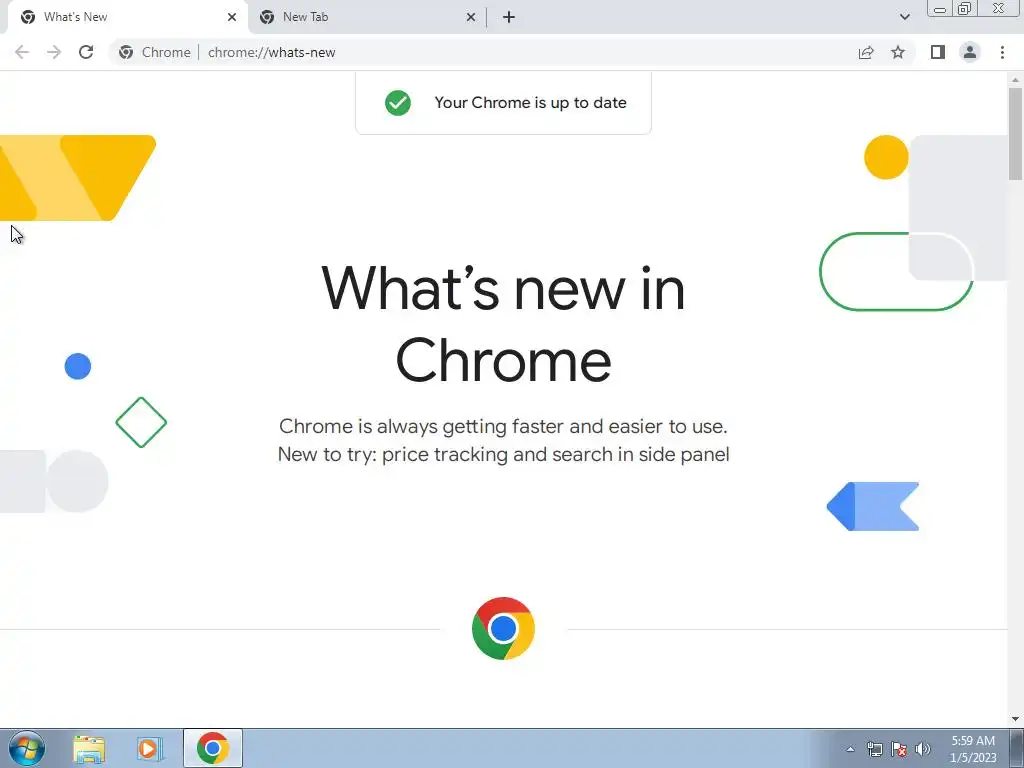The height and width of the screenshot is (768, 1024).
Task: Close the What's New tab
Action: click(232, 17)
